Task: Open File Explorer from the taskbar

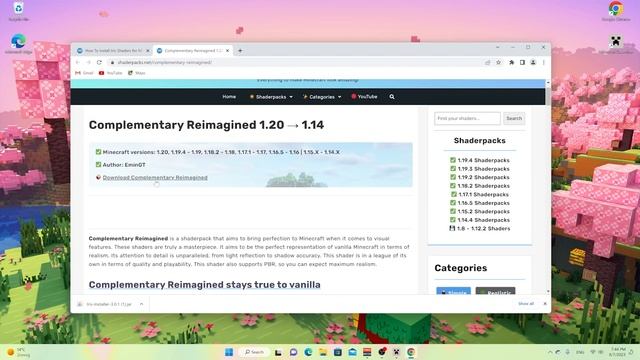Action: coord(323,352)
